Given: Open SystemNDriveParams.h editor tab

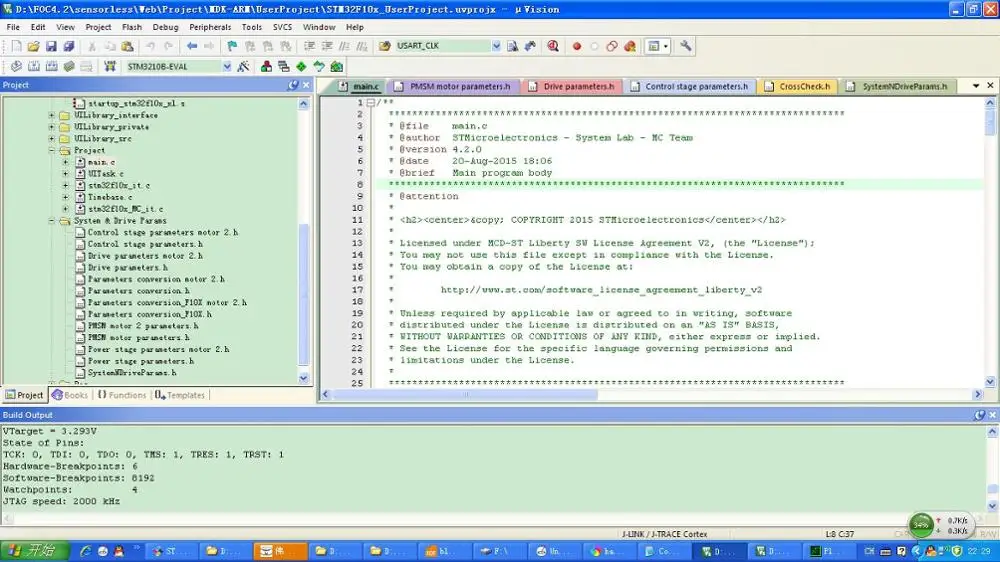Looking at the screenshot, I should click(897, 86).
